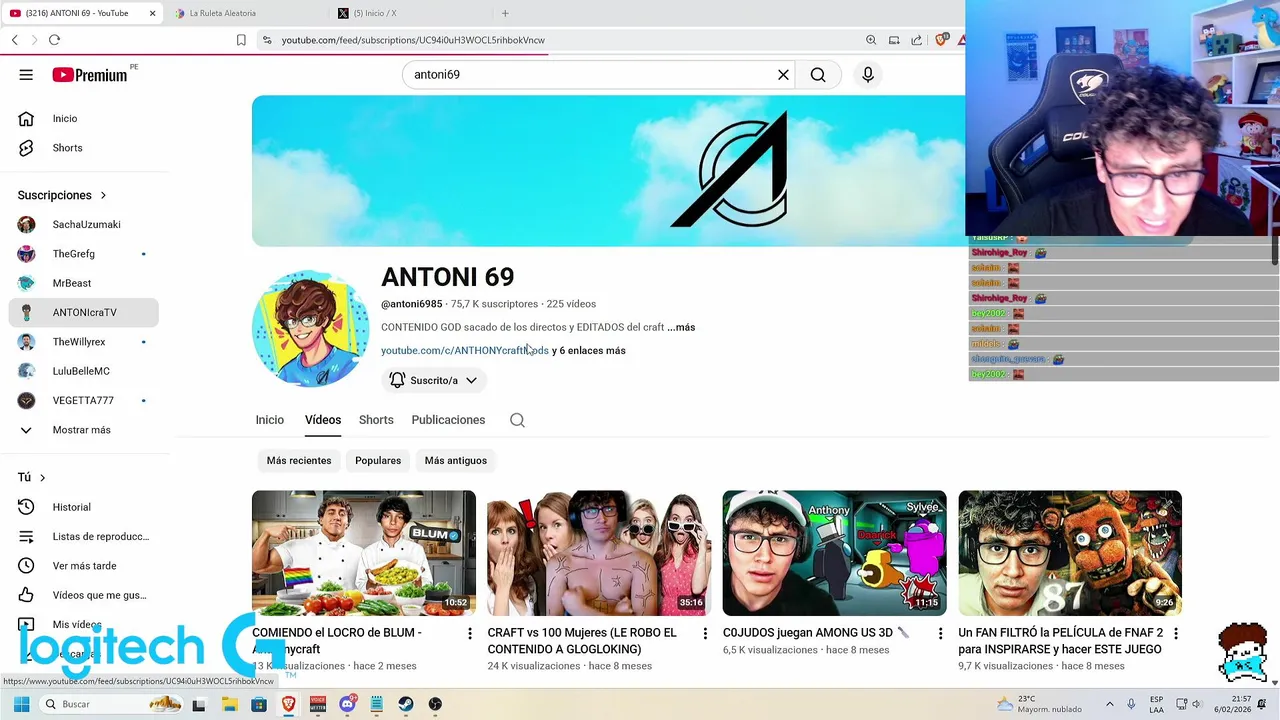Show hidden tray icons chevron
This screenshot has height=720, width=1280.
(1109, 704)
